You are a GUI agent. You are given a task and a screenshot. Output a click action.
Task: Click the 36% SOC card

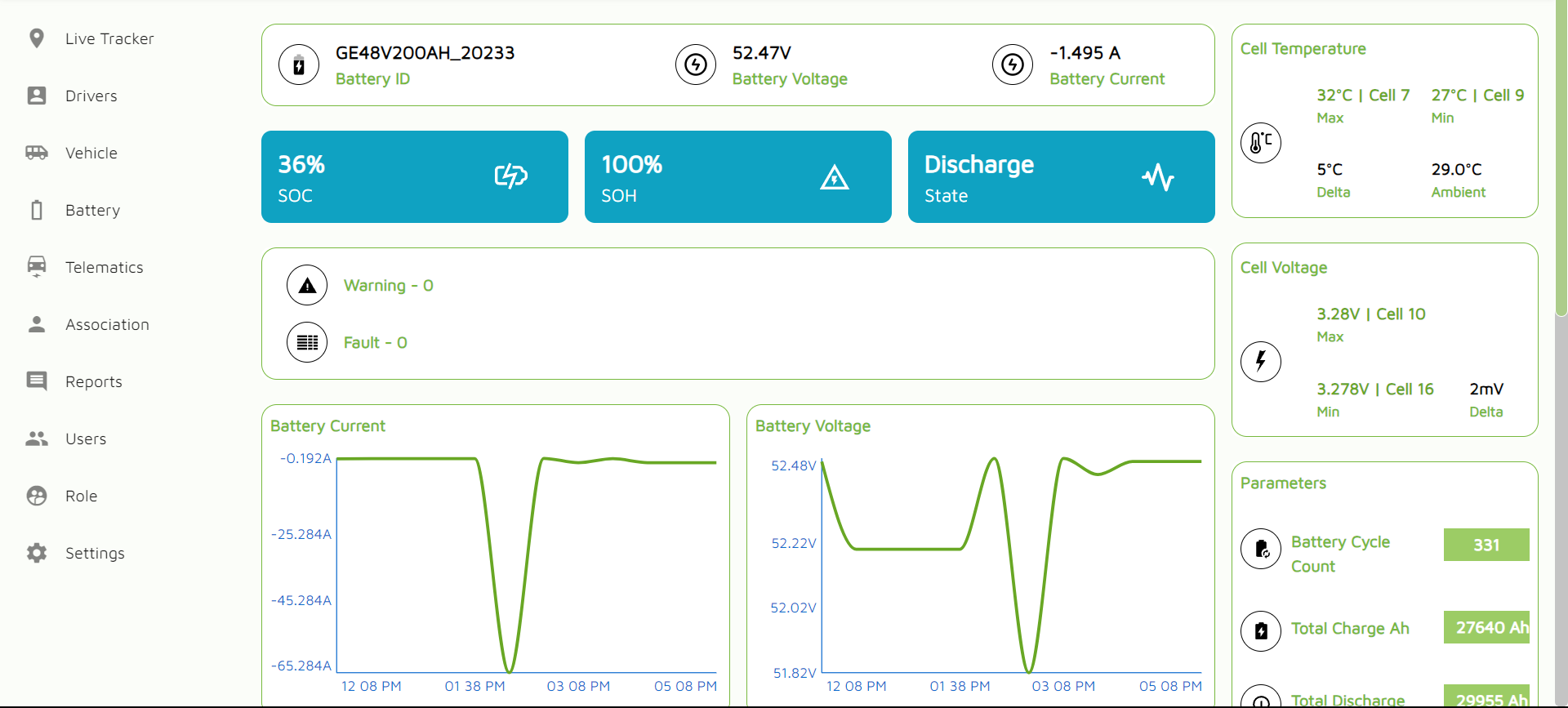[x=414, y=176]
